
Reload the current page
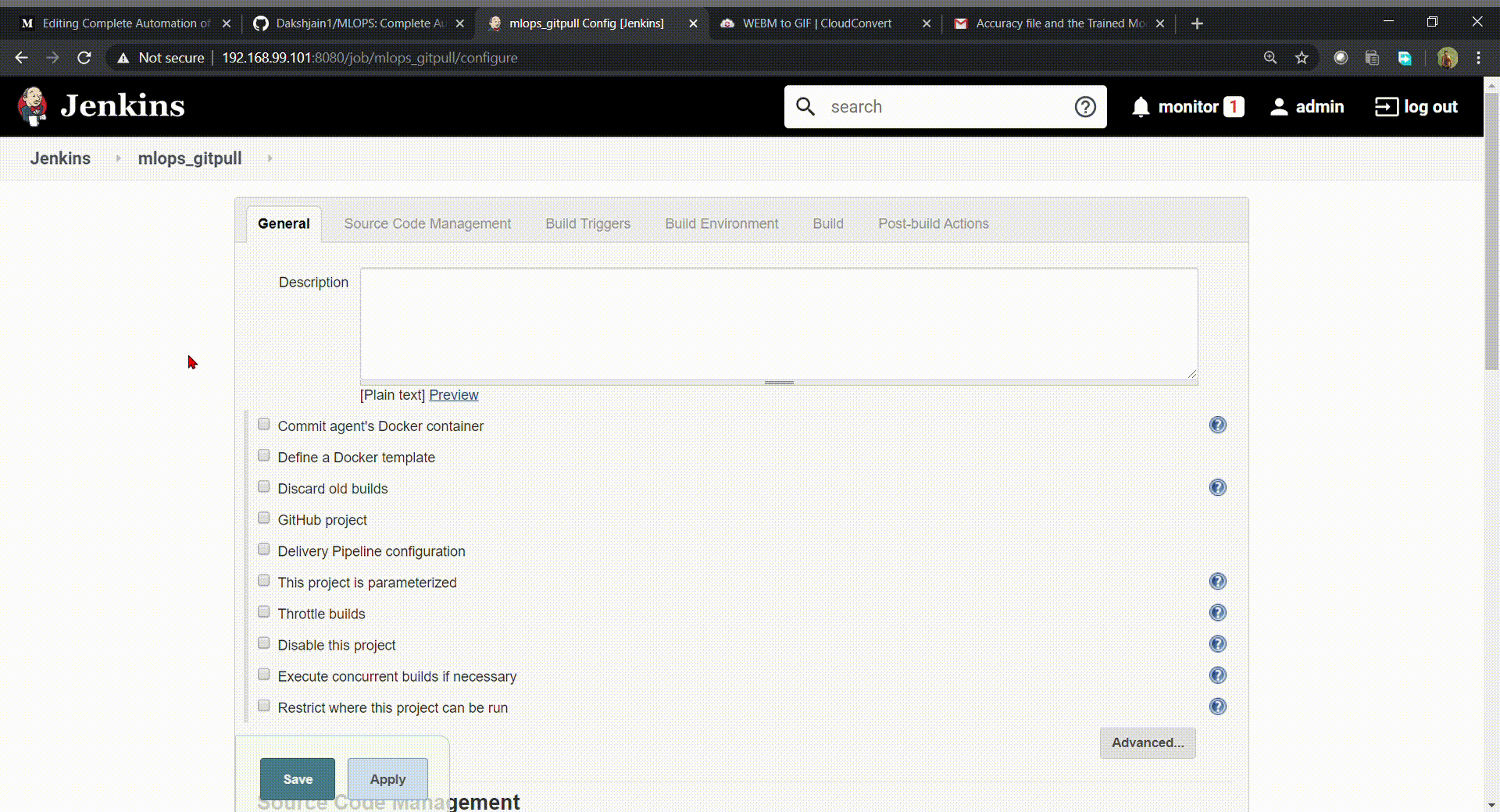84,58
